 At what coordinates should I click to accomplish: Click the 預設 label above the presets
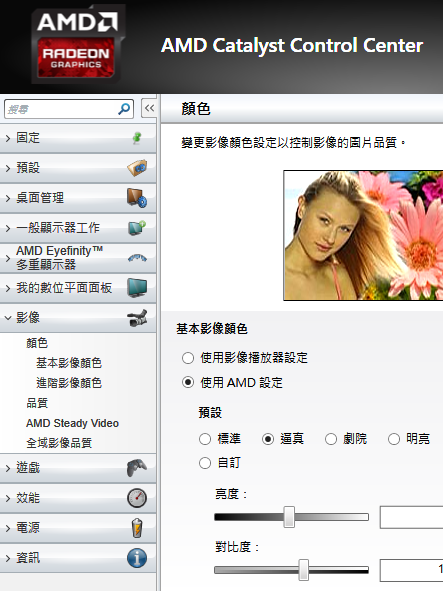pos(210,412)
